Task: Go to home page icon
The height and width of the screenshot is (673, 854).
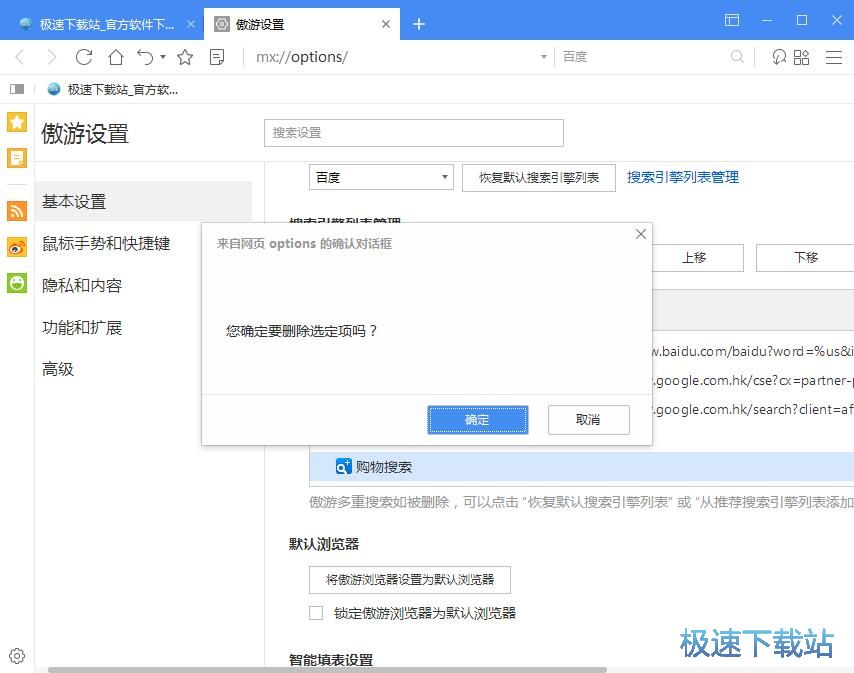Action: (x=115, y=57)
